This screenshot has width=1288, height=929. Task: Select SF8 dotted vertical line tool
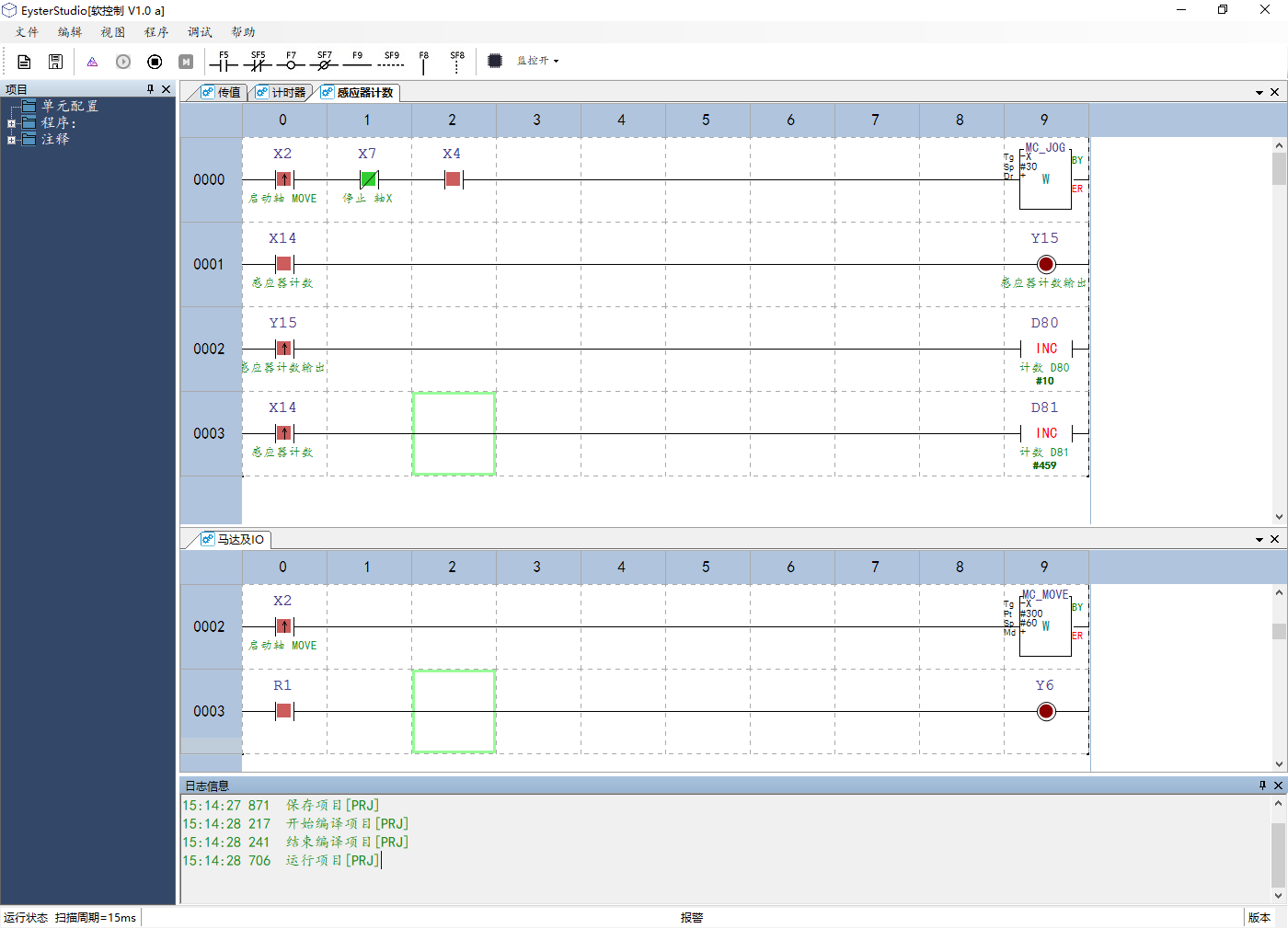[457, 62]
